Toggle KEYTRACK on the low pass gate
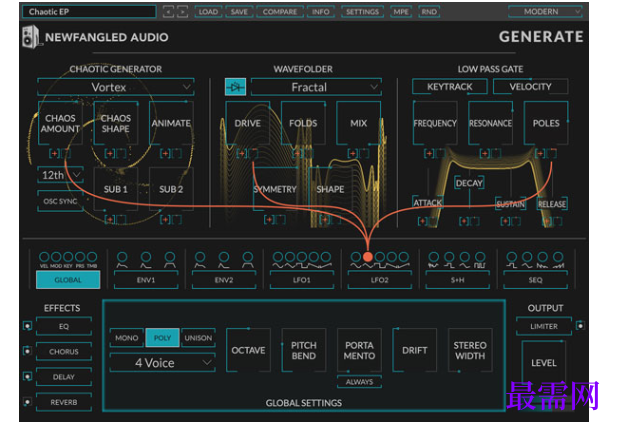 [x=450, y=87]
